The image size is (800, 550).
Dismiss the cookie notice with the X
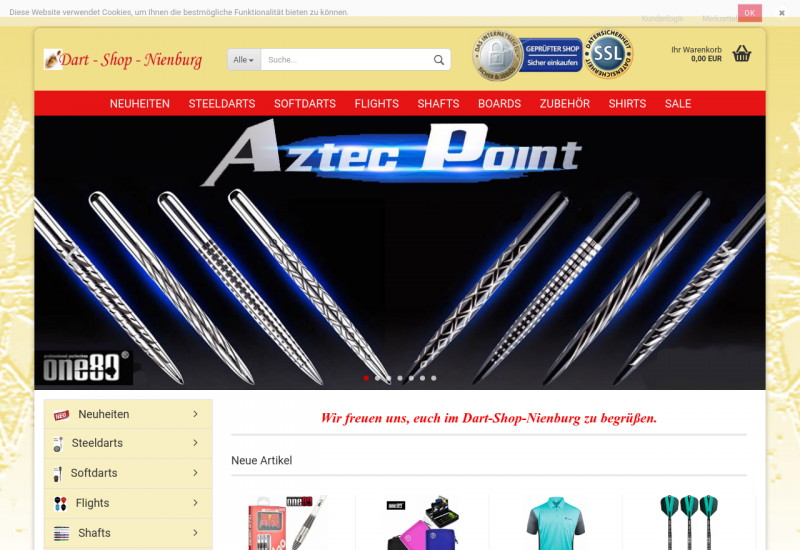pyautogui.click(x=782, y=13)
